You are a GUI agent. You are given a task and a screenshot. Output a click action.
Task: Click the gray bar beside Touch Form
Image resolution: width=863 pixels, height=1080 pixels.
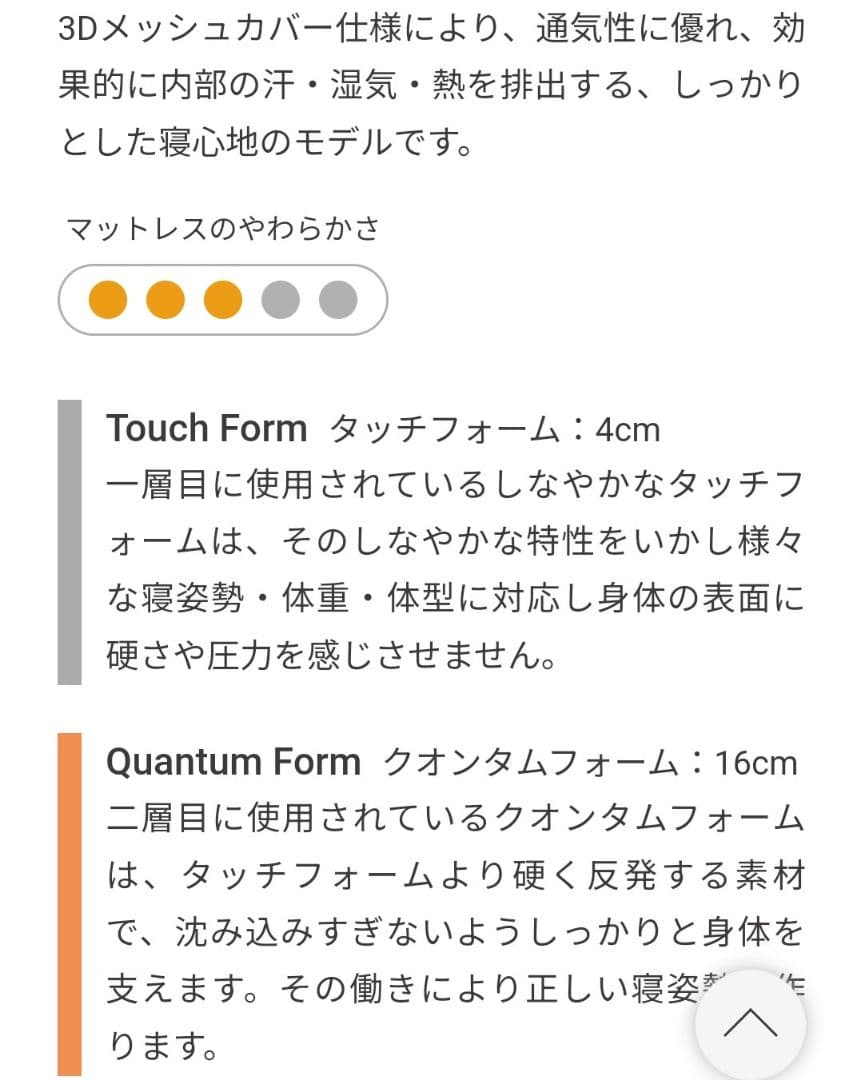(x=69, y=542)
